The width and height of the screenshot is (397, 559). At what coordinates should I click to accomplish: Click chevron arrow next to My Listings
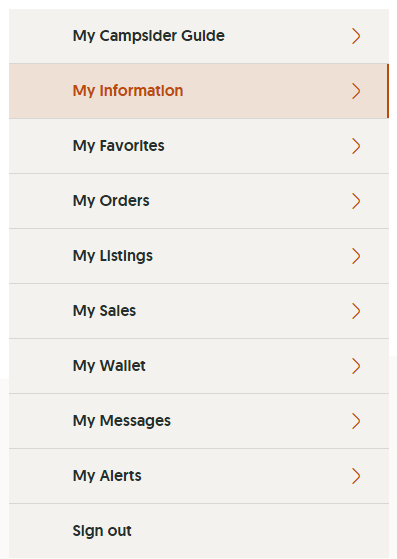tap(356, 256)
